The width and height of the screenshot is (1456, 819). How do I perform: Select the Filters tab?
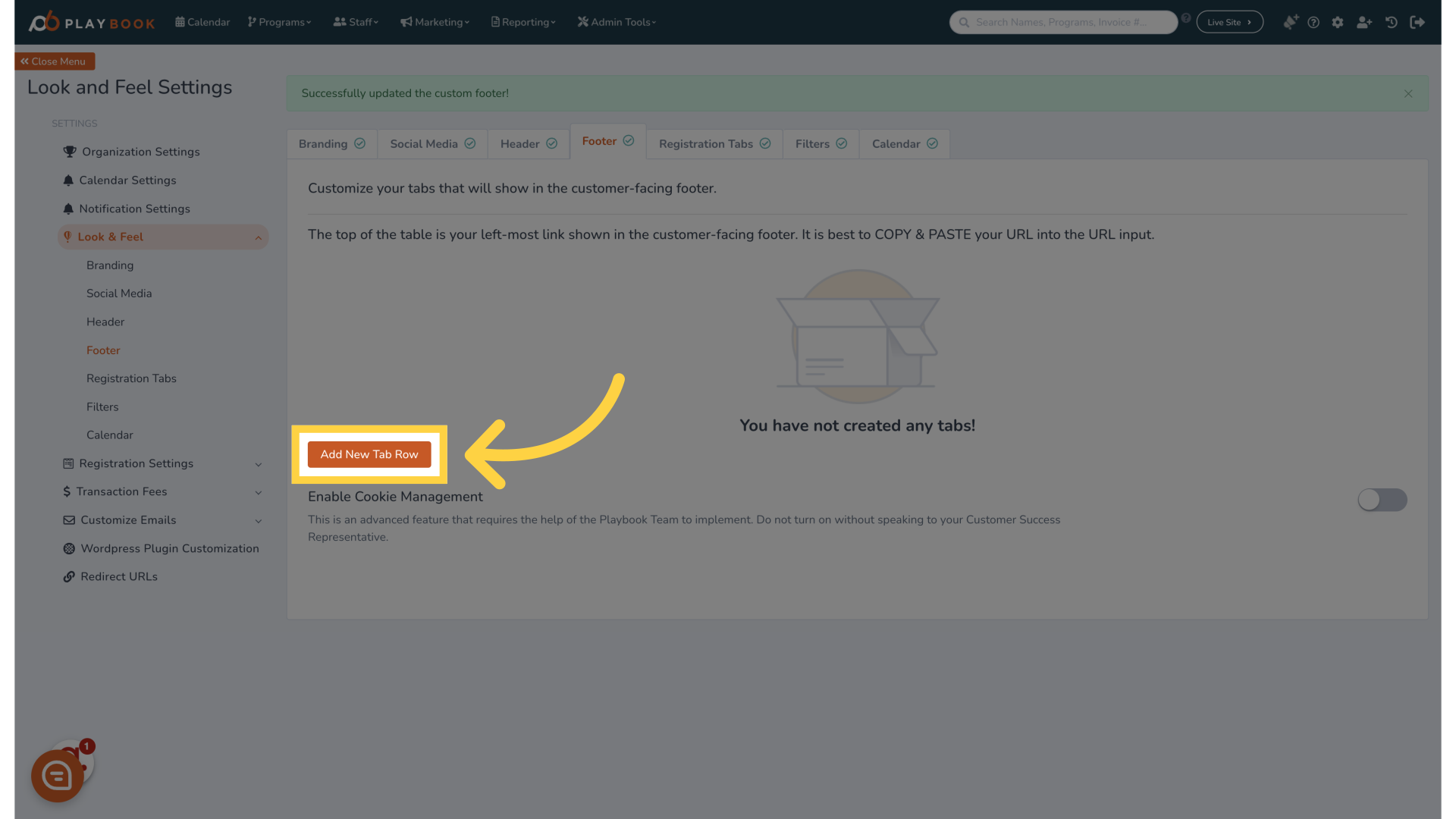pos(818,143)
